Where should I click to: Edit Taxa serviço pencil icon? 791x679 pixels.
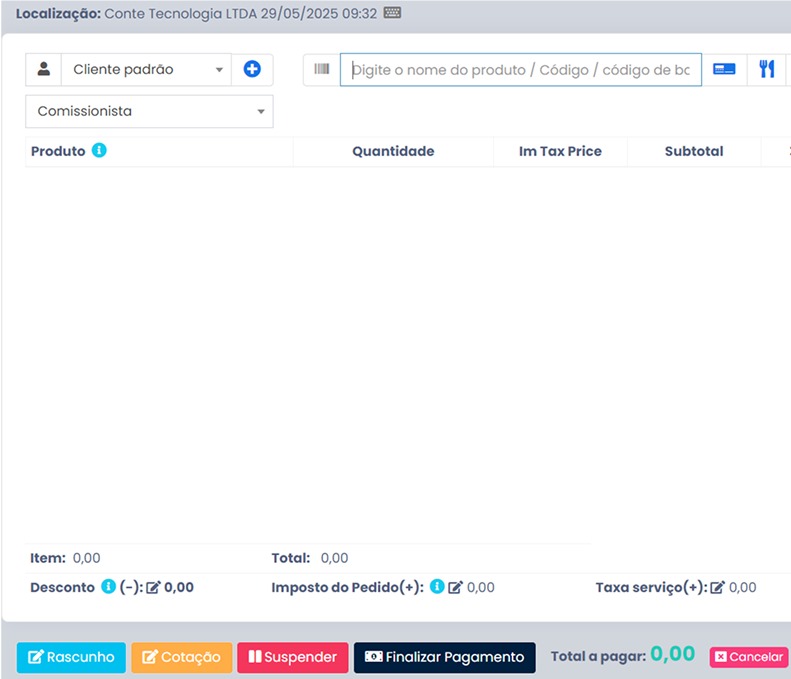(x=717, y=587)
